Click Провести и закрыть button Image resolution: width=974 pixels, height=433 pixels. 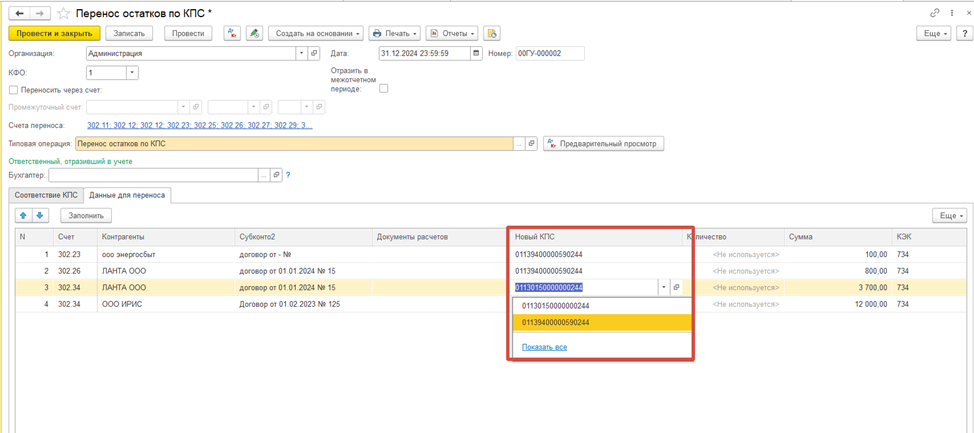55,34
